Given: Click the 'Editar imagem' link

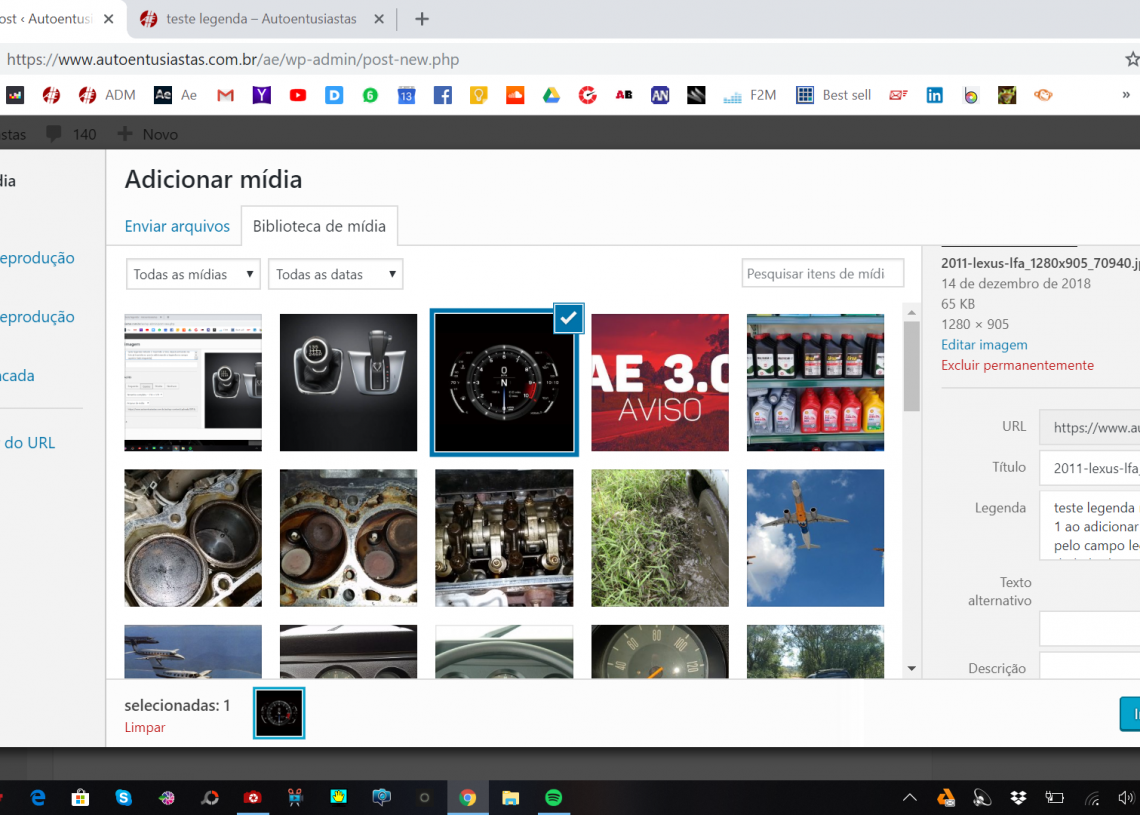Looking at the screenshot, I should click(984, 344).
